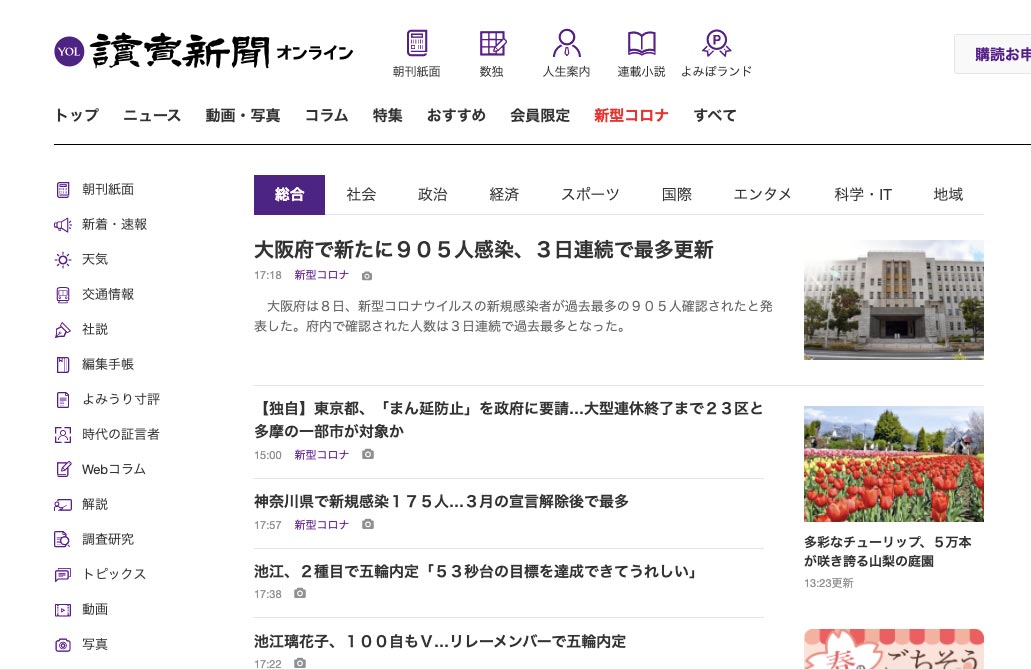Click the 天気 sun icon
1031x670 pixels.
point(63,260)
